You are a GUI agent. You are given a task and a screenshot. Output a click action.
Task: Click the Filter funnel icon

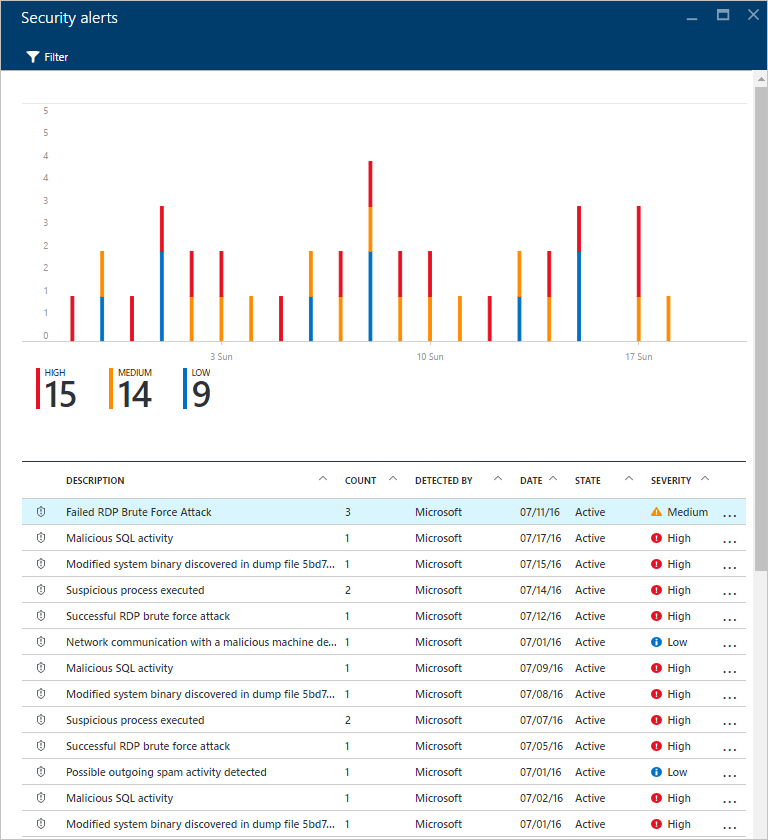click(32, 57)
